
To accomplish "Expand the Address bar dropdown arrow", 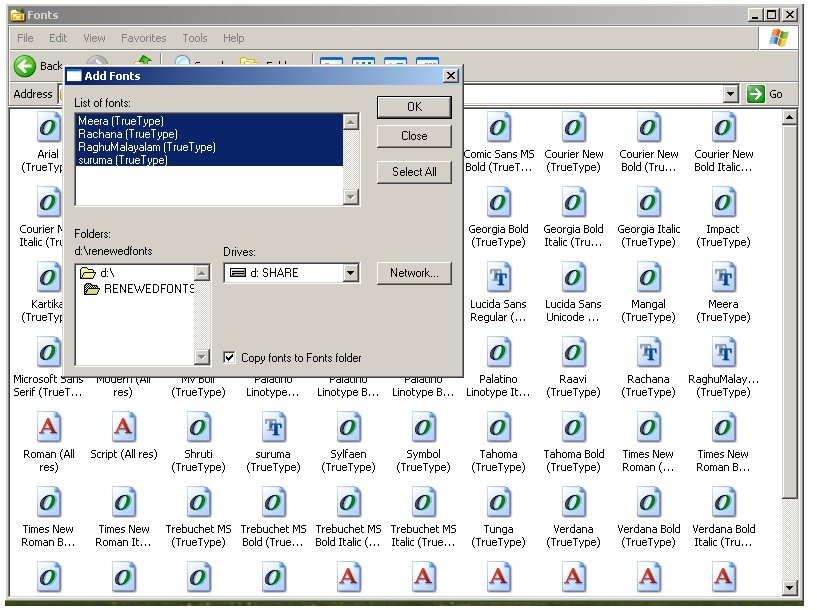I will [731, 94].
